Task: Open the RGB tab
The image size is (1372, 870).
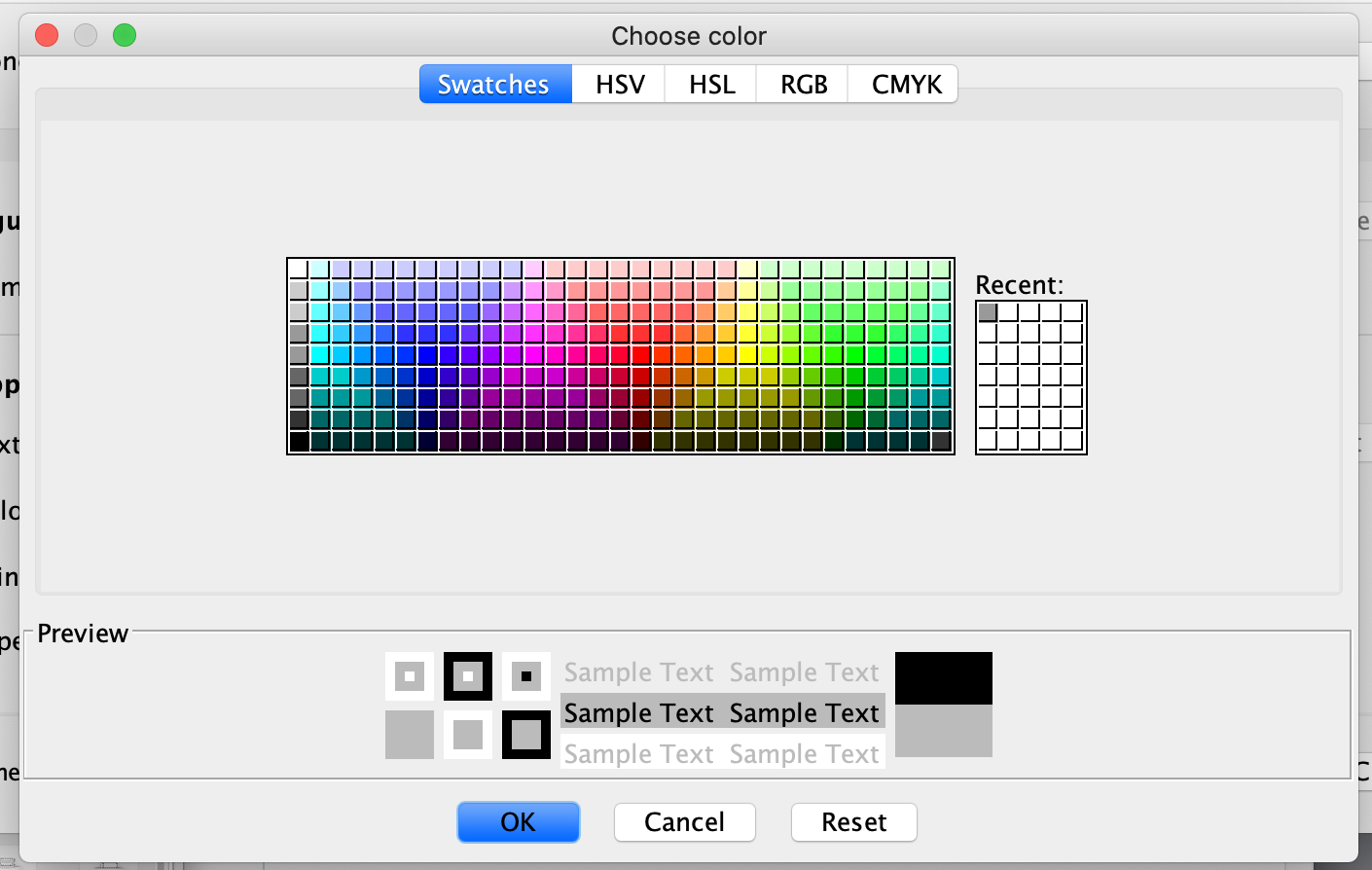Action: pyautogui.click(x=801, y=84)
